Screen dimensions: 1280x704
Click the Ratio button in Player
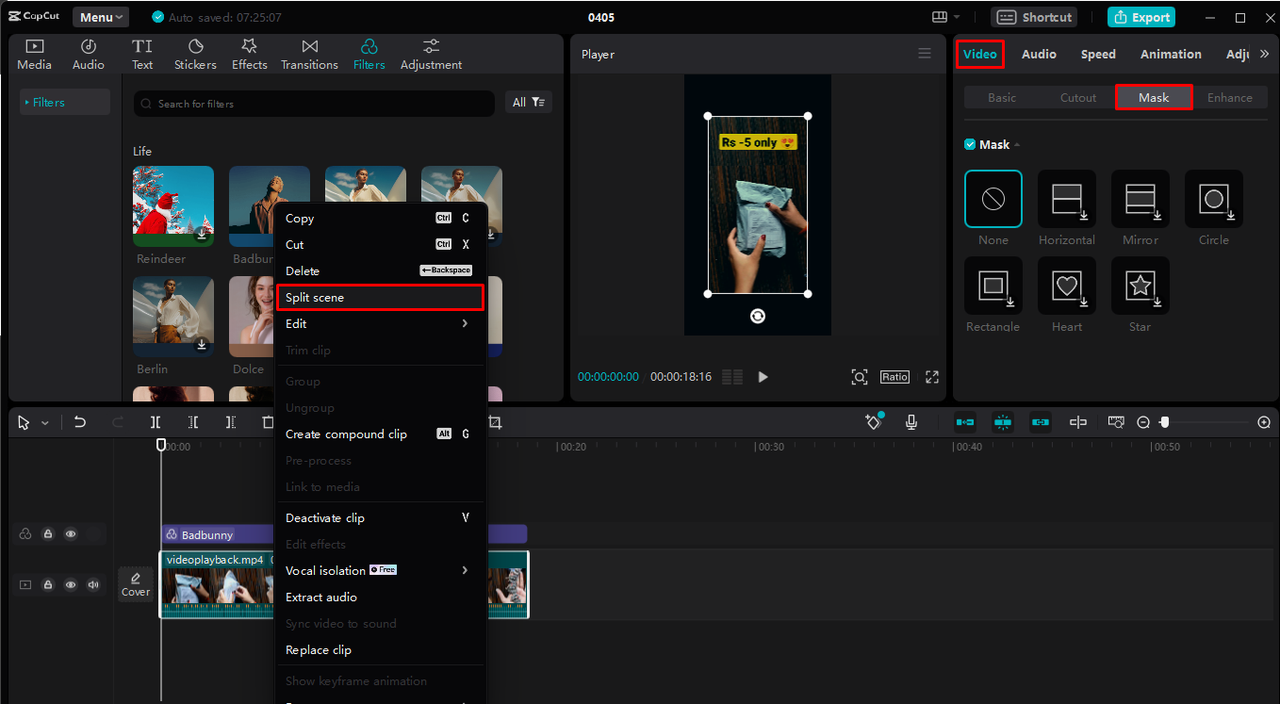tap(895, 377)
